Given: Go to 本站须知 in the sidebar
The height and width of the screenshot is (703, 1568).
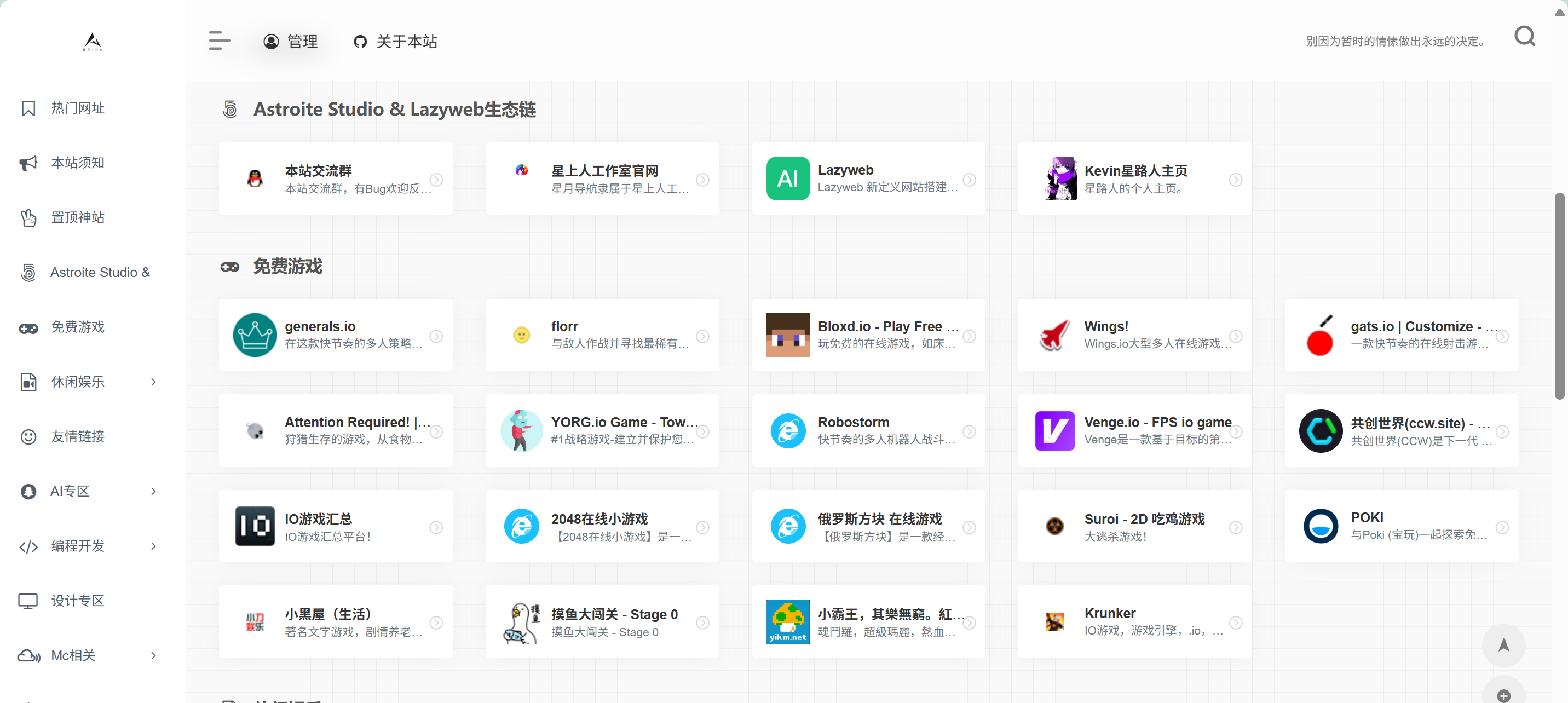Looking at the screenshot, I should (x=78, y=163).
